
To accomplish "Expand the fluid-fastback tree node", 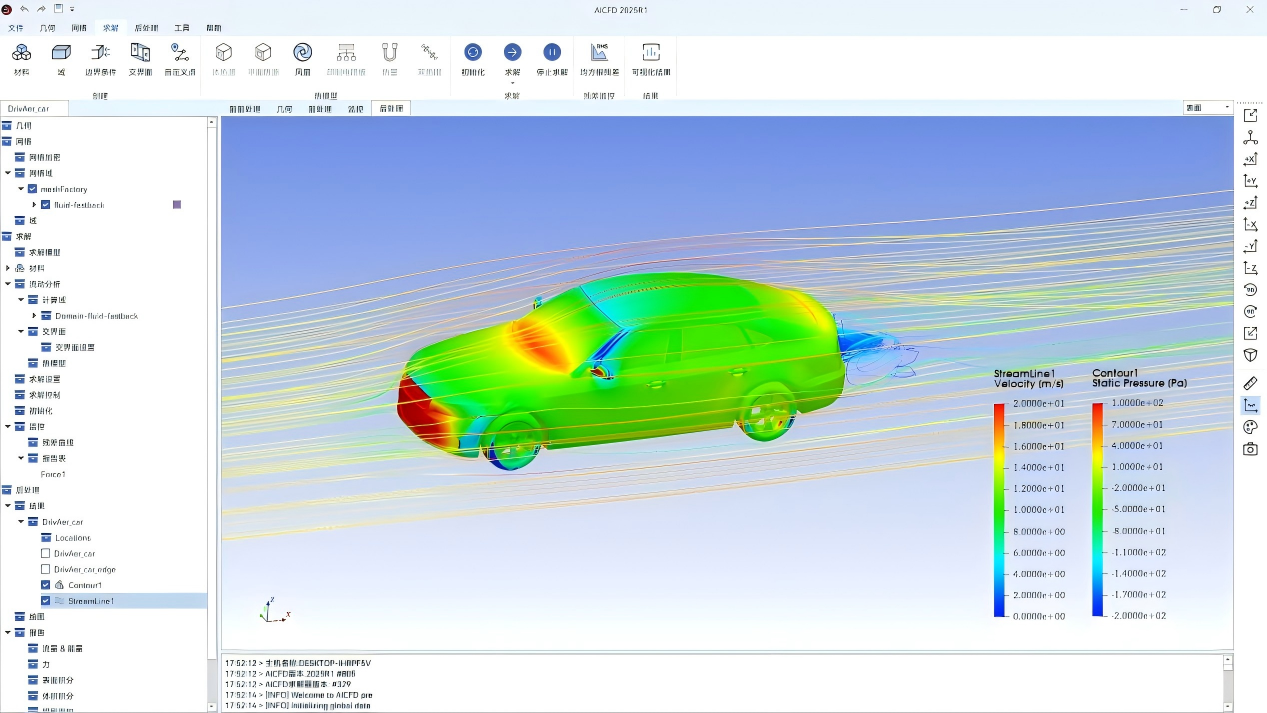I will pos(34,205).
